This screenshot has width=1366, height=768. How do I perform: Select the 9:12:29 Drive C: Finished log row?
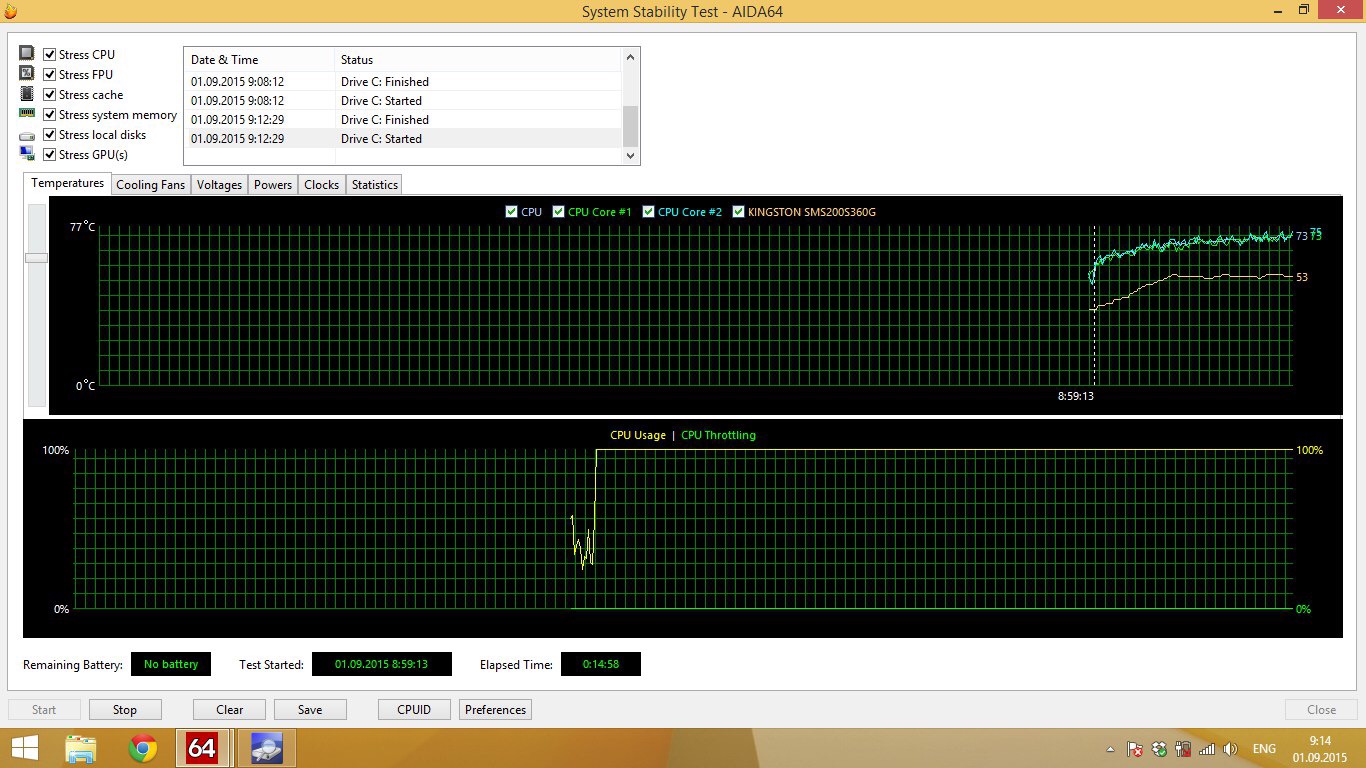point(403,120)
